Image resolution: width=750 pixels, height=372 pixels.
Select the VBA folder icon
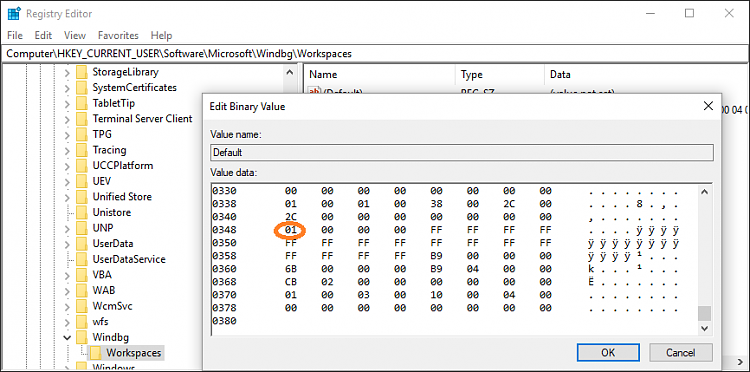(83, 274)
